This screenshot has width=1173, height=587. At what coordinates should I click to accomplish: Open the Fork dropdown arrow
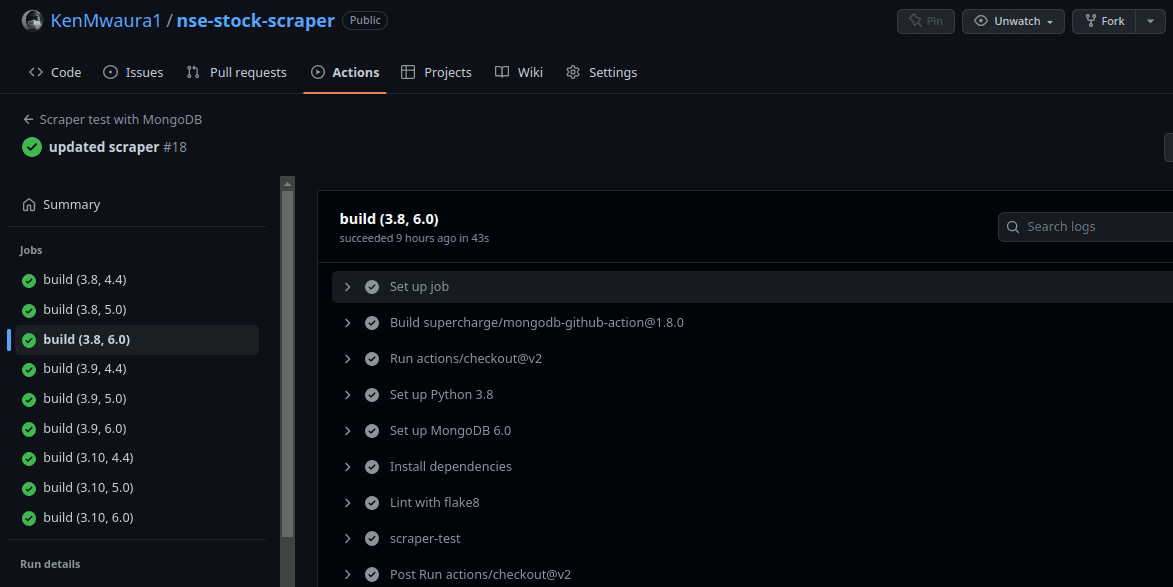click(1150, 21)
